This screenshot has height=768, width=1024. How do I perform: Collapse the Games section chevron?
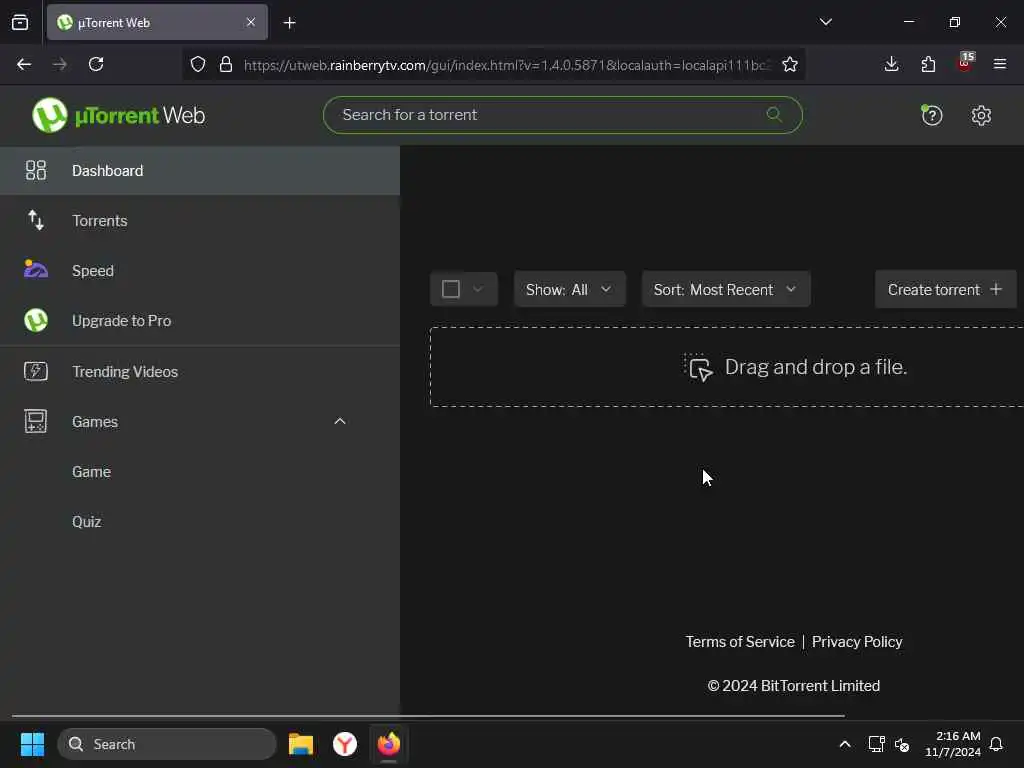(x=340, y=421)
